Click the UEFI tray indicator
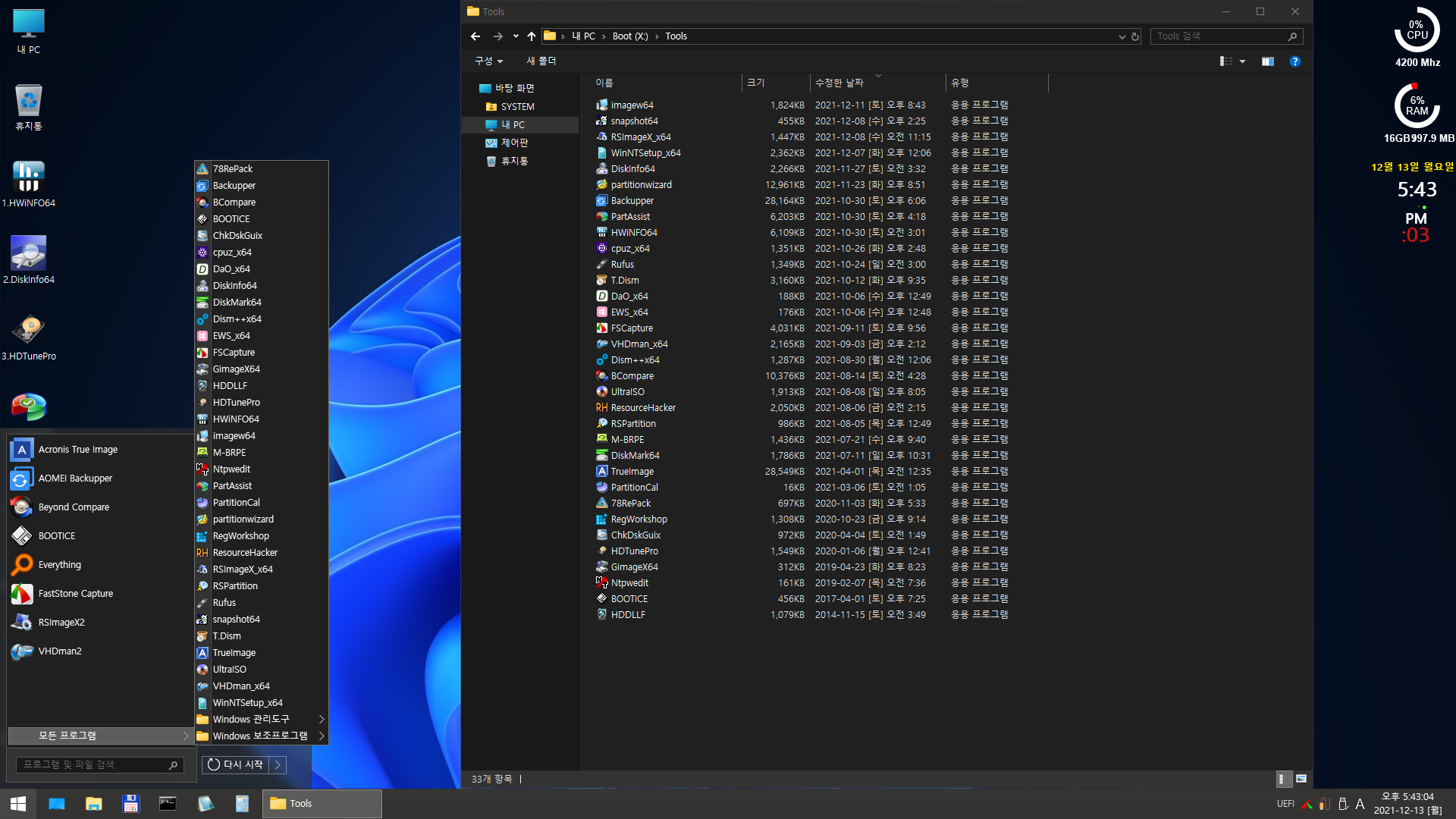The height and width of the screenshot is (819, 1456). [1285, 804]
